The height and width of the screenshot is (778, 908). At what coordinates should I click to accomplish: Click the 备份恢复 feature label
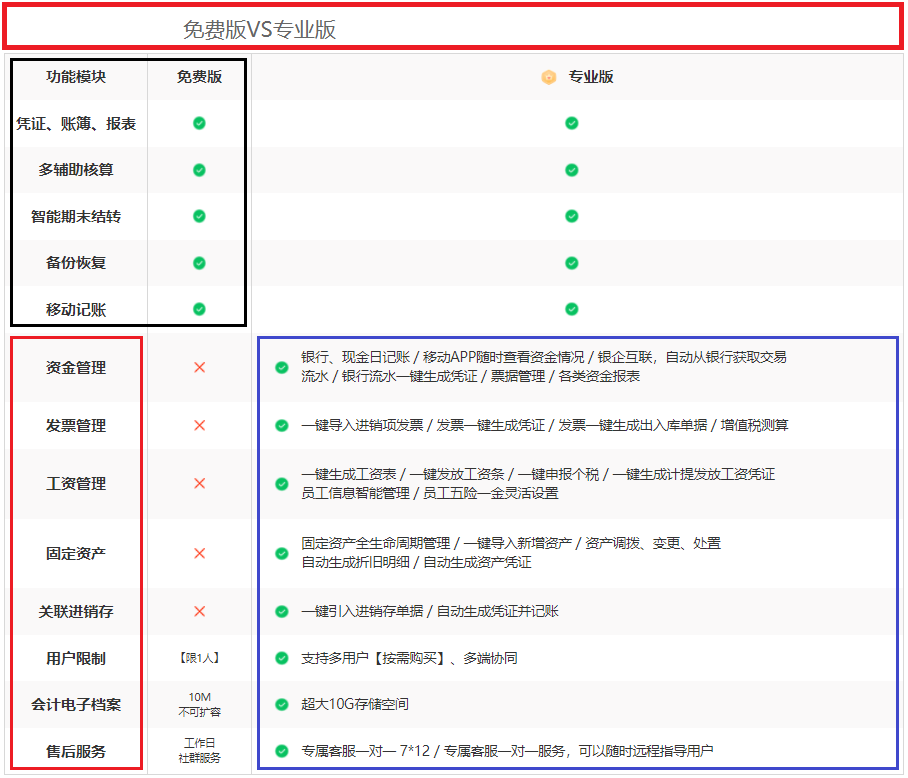click(76, 263)
